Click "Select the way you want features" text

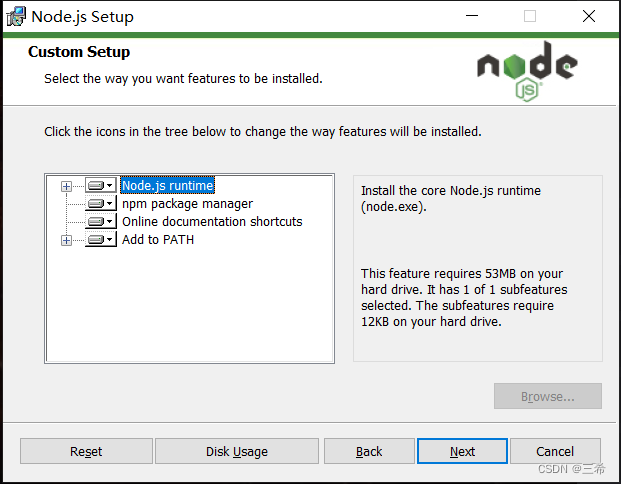pos(183,79)
